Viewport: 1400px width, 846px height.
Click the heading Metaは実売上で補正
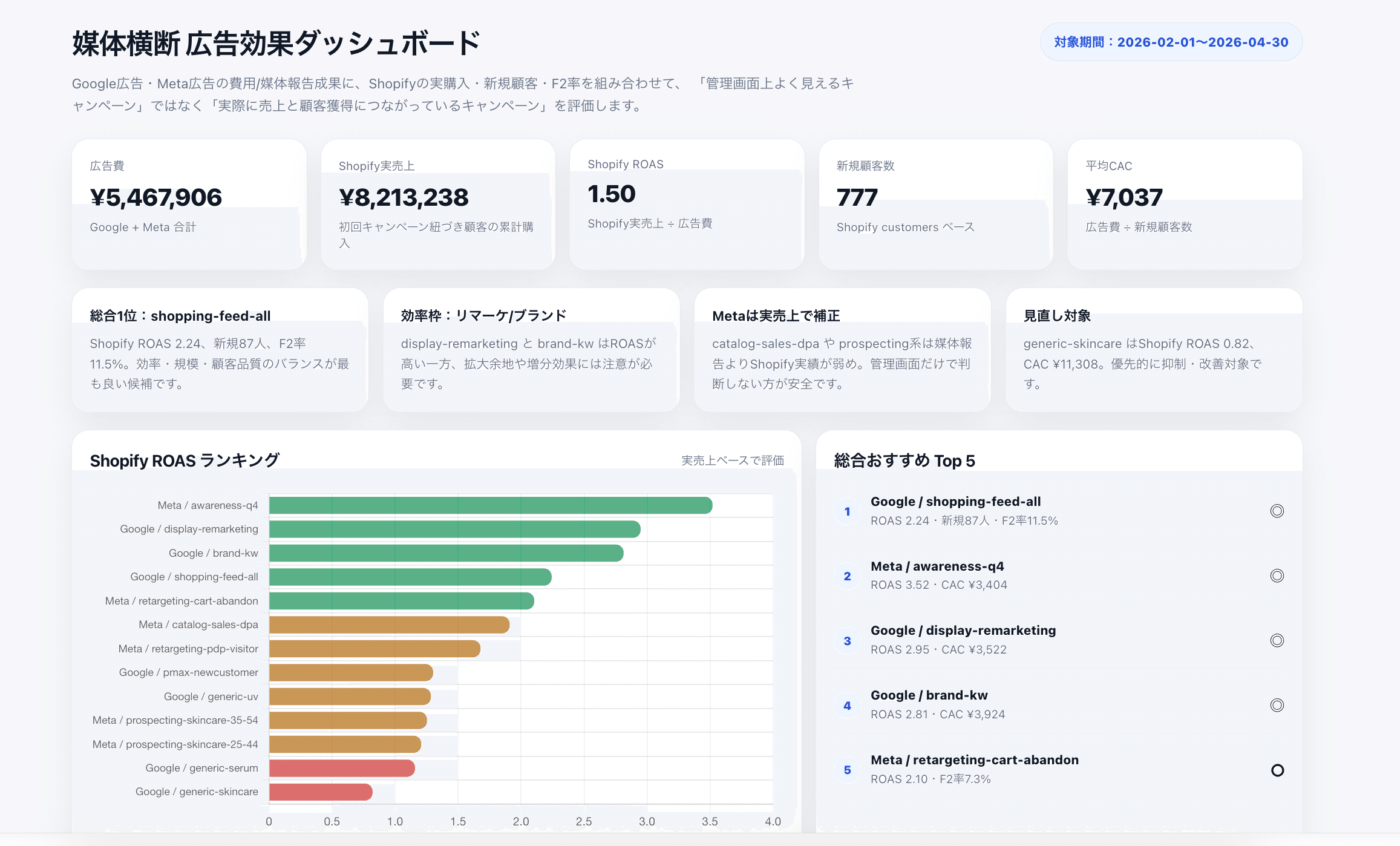776,316
